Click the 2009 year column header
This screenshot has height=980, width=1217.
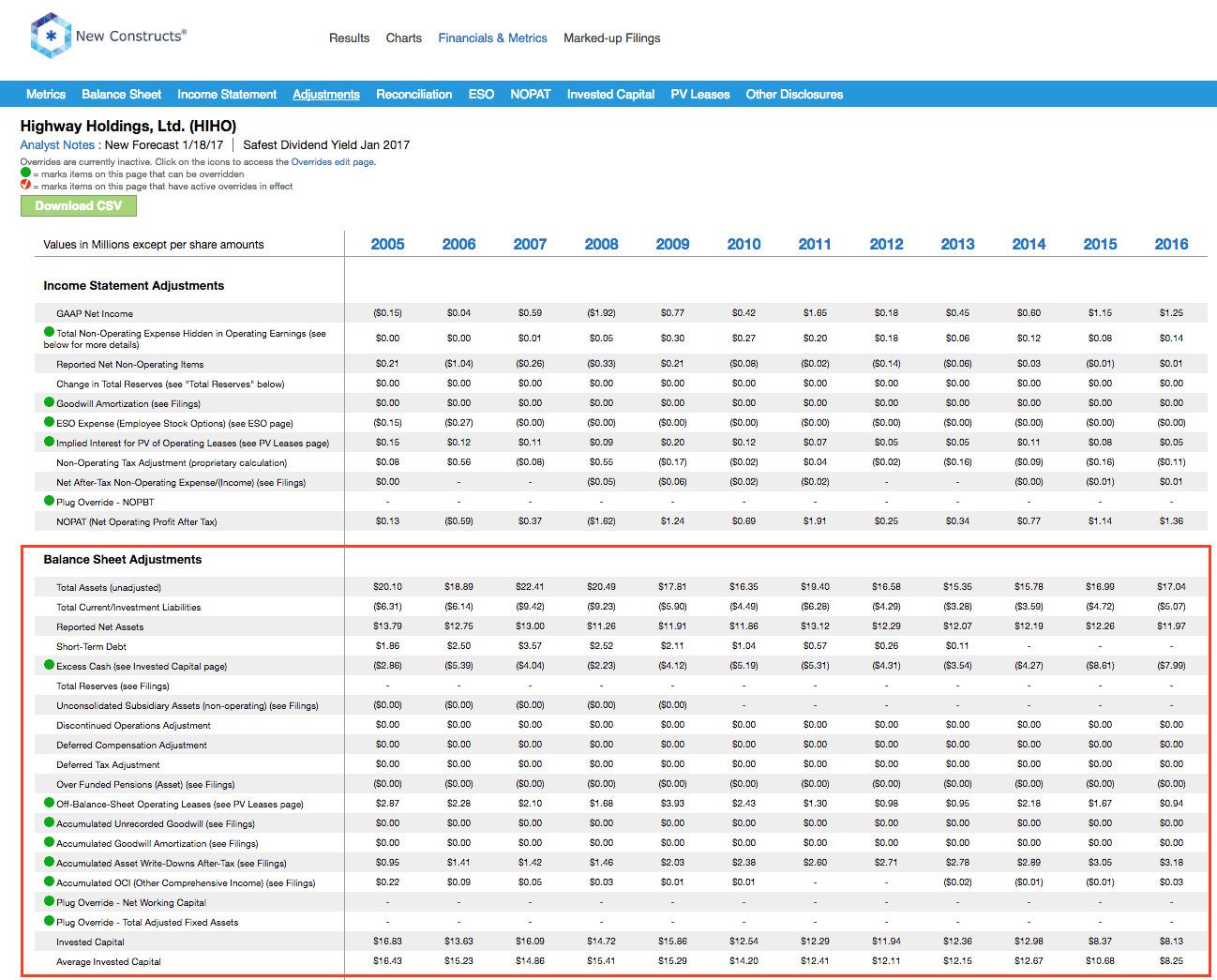[x=672, y=244]
